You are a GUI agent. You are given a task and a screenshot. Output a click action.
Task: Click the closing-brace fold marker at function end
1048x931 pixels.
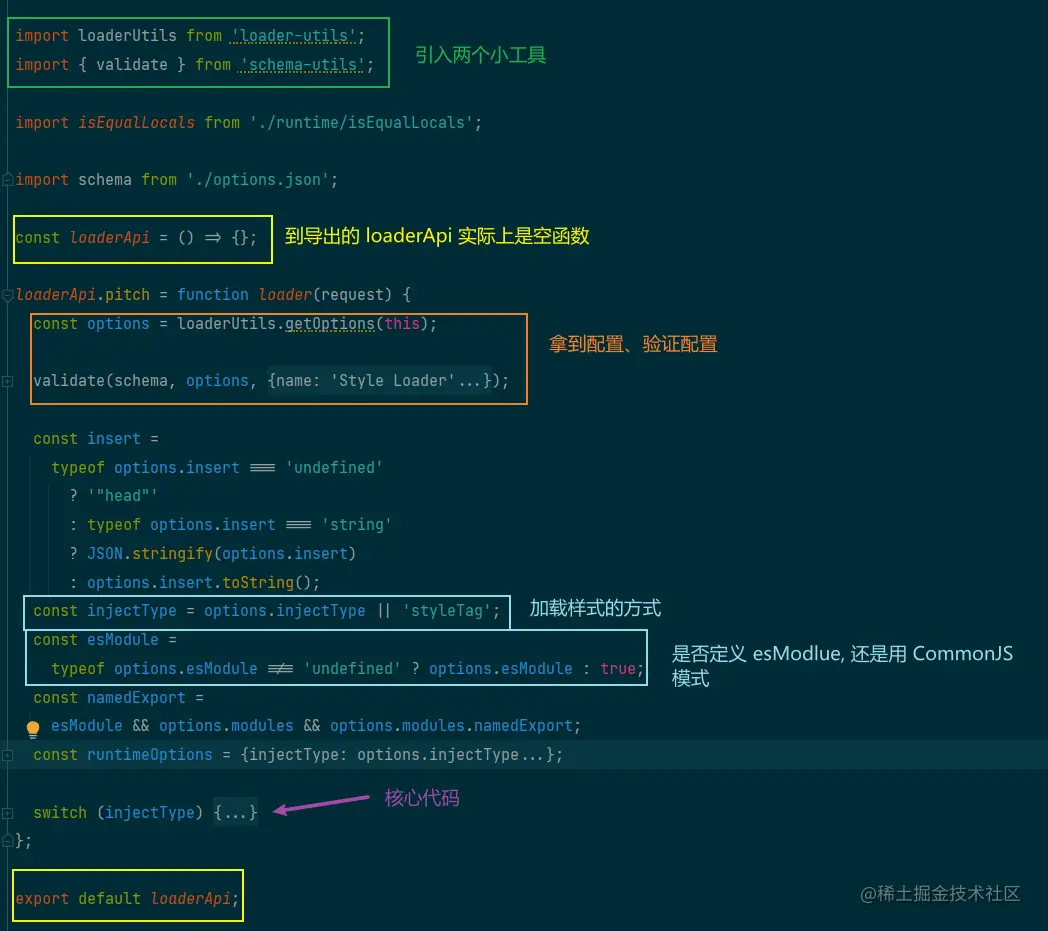pyautogui.click(x=7, y=840)
